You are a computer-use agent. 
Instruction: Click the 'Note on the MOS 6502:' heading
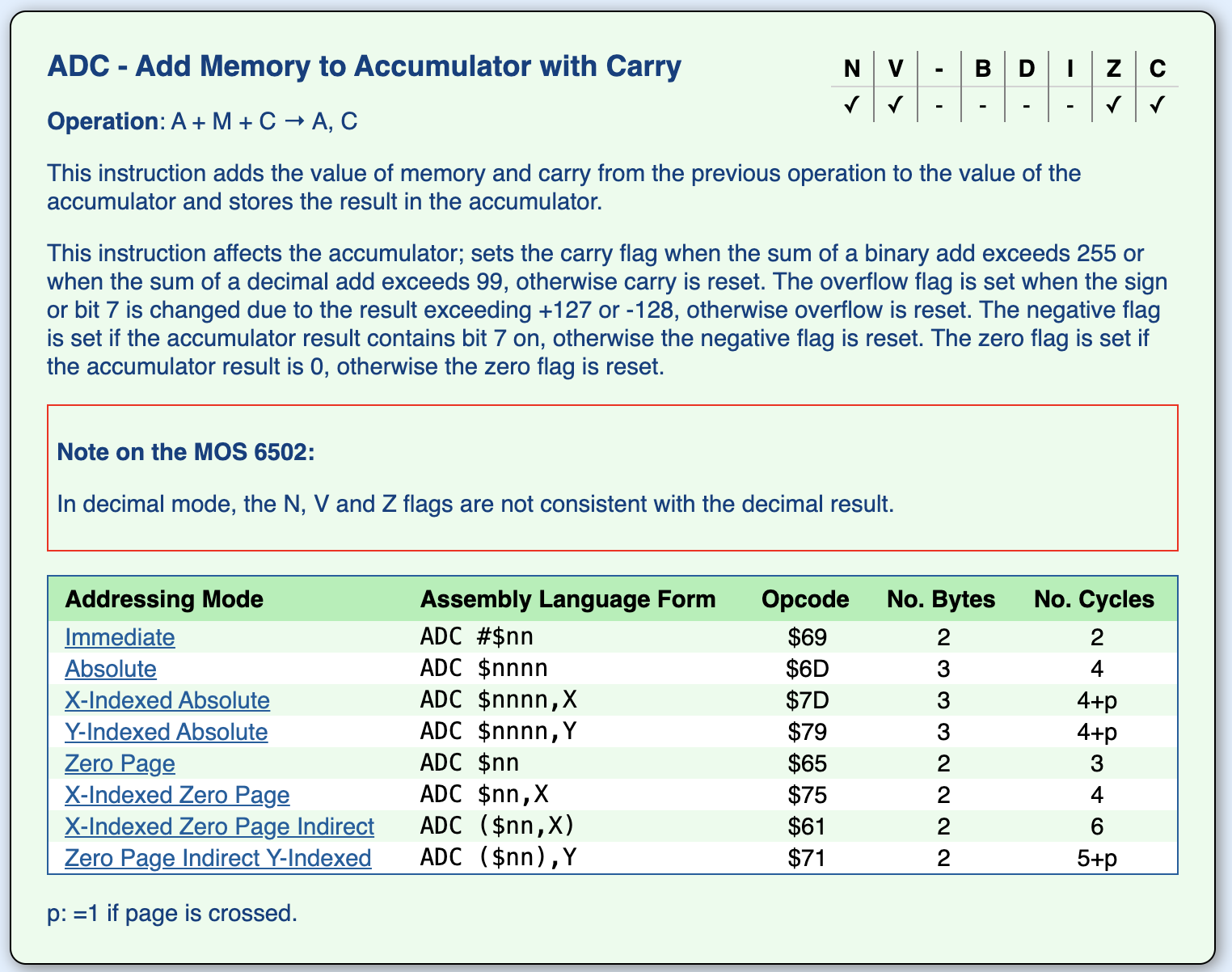(186, 451)
